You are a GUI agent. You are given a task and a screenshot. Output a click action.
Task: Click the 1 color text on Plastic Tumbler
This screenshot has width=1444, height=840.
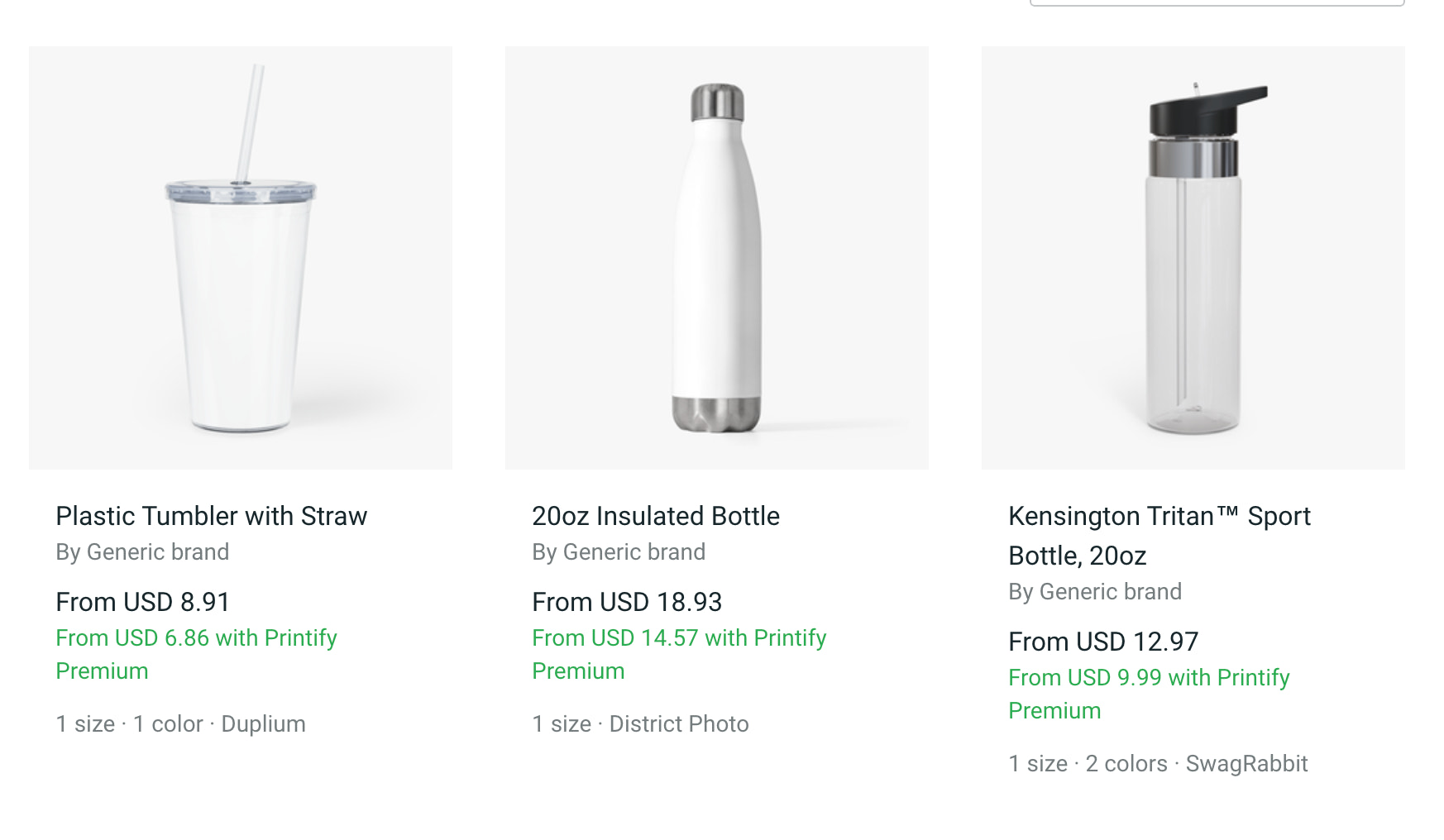(x=168, y=724)
